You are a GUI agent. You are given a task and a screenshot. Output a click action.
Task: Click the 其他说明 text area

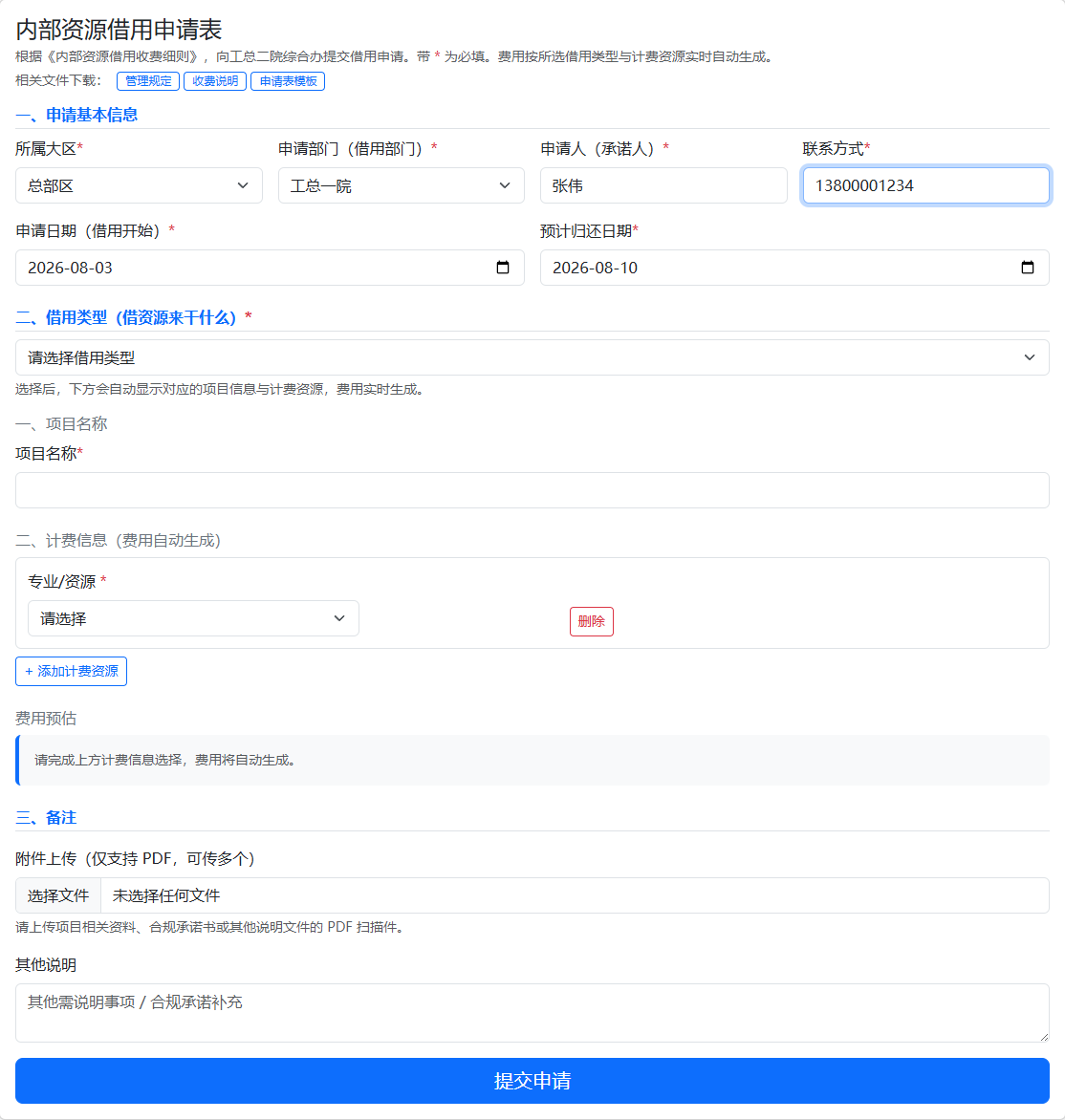pos(532,1013)
